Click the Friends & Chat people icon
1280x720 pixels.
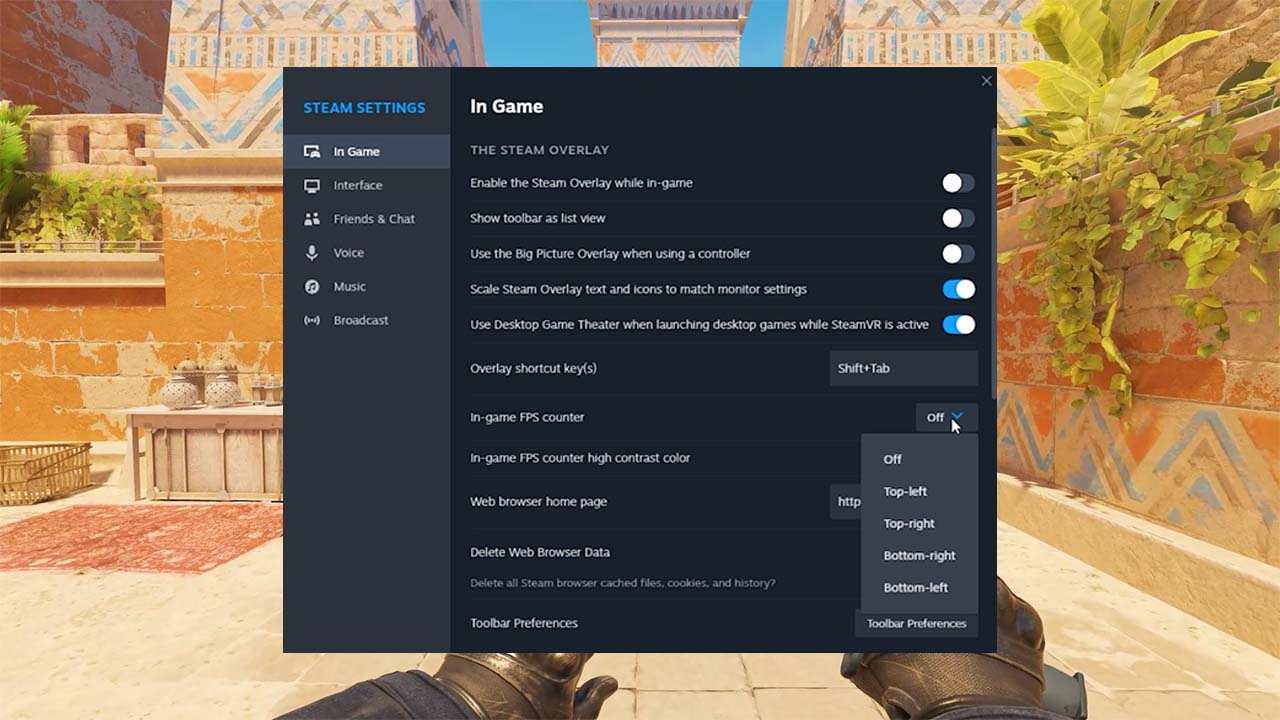tap(312, 219)
